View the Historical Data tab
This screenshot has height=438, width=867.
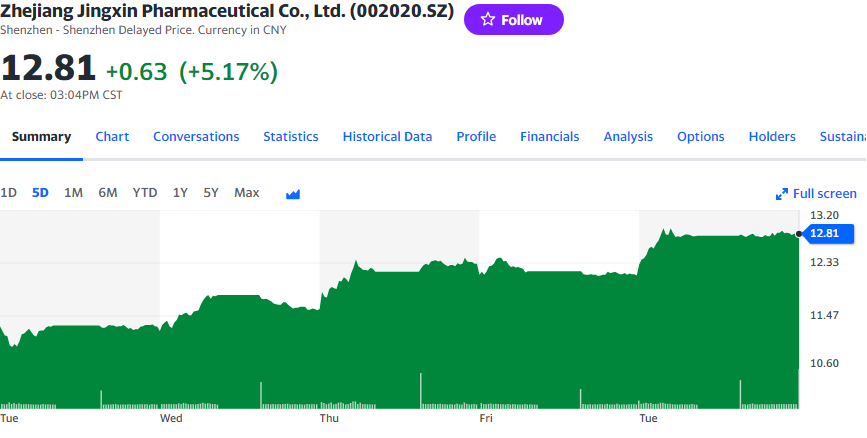click(387, 137)
